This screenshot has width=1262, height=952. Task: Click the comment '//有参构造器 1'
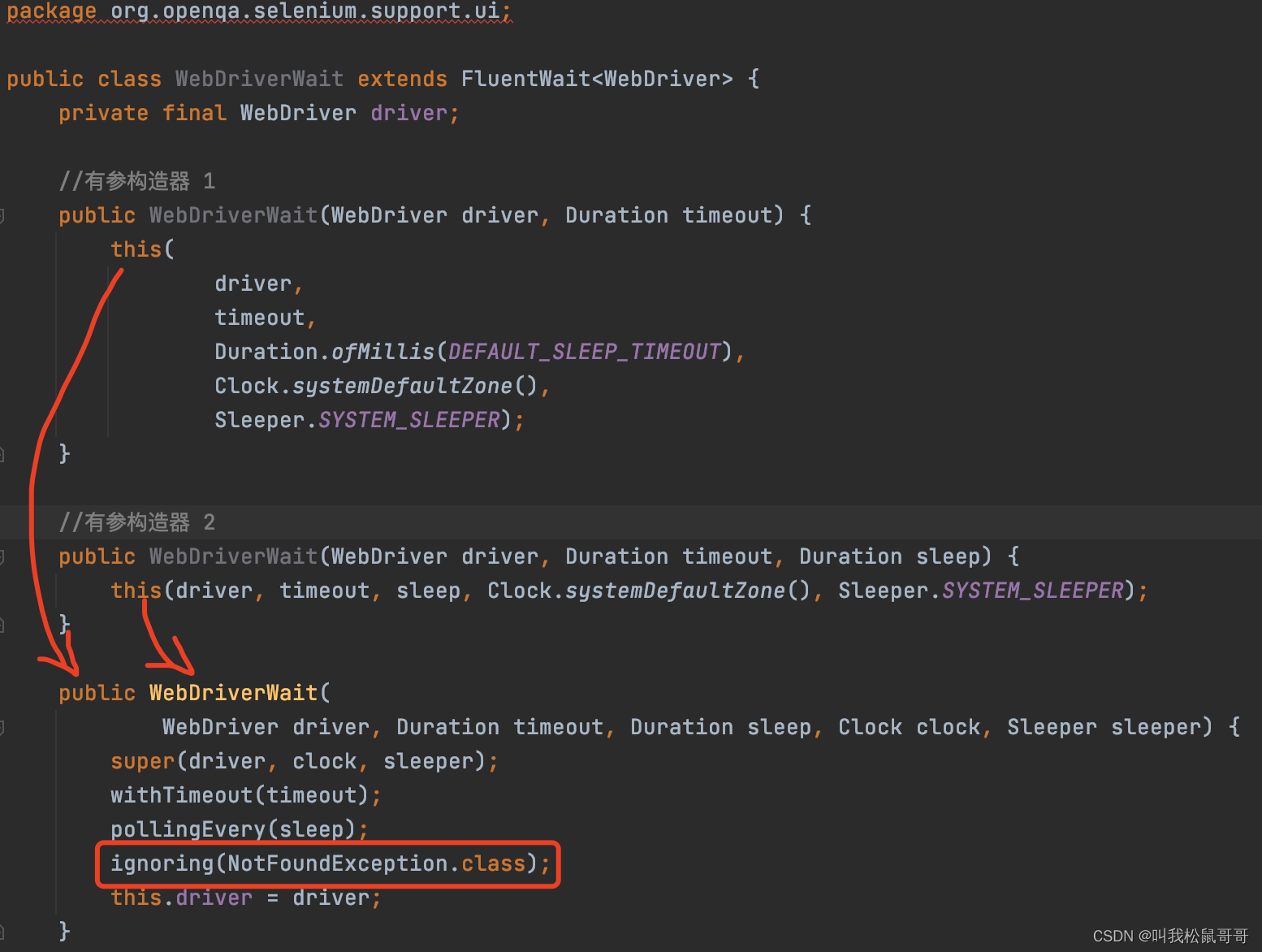(137, 181)
